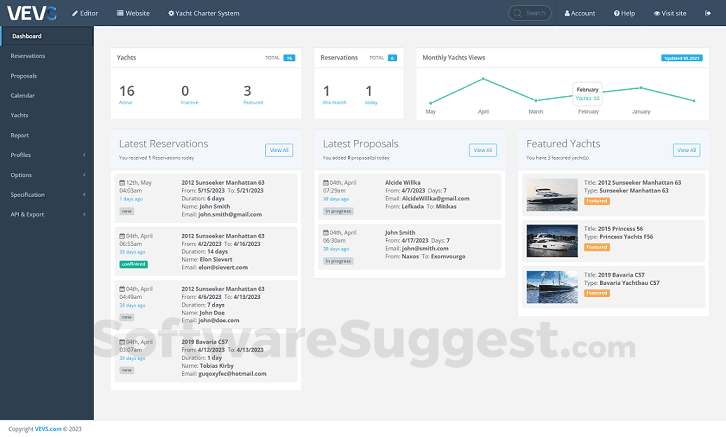Image resolution: width=726 pixels, height=437 pixels.
Task: Open the Editor pencil menu item
Action: pyautogui.click(x=85, y=13)
